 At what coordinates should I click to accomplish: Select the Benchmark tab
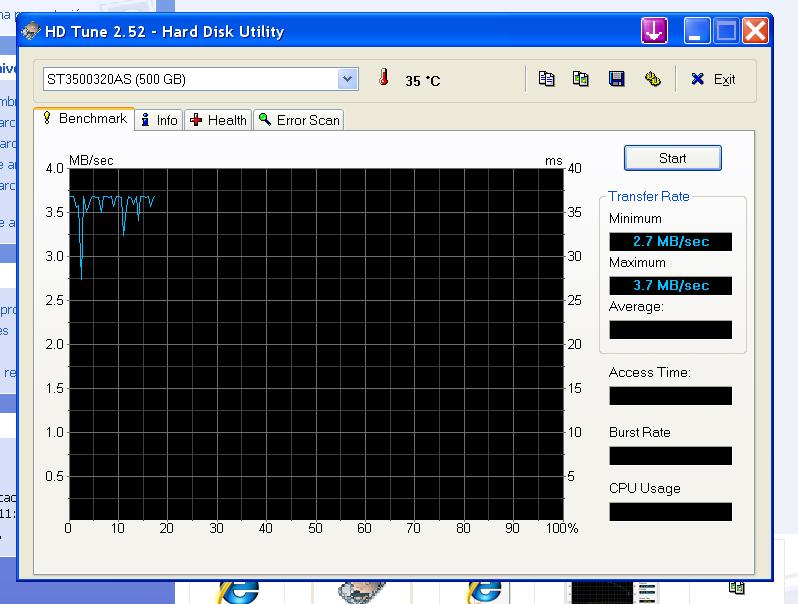pyautogui.click(x=84, y=119)
